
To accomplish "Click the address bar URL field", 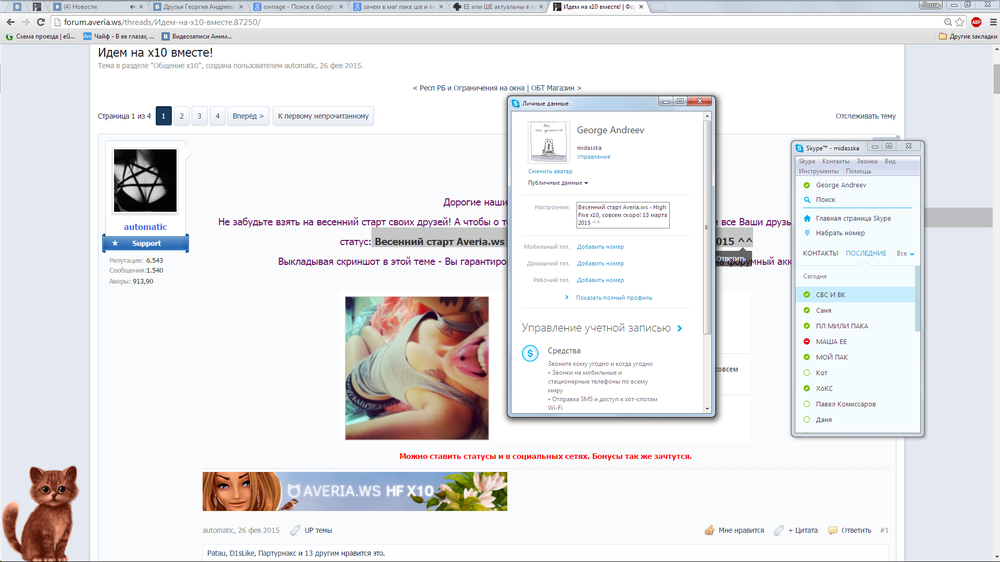I will [497, 22].
